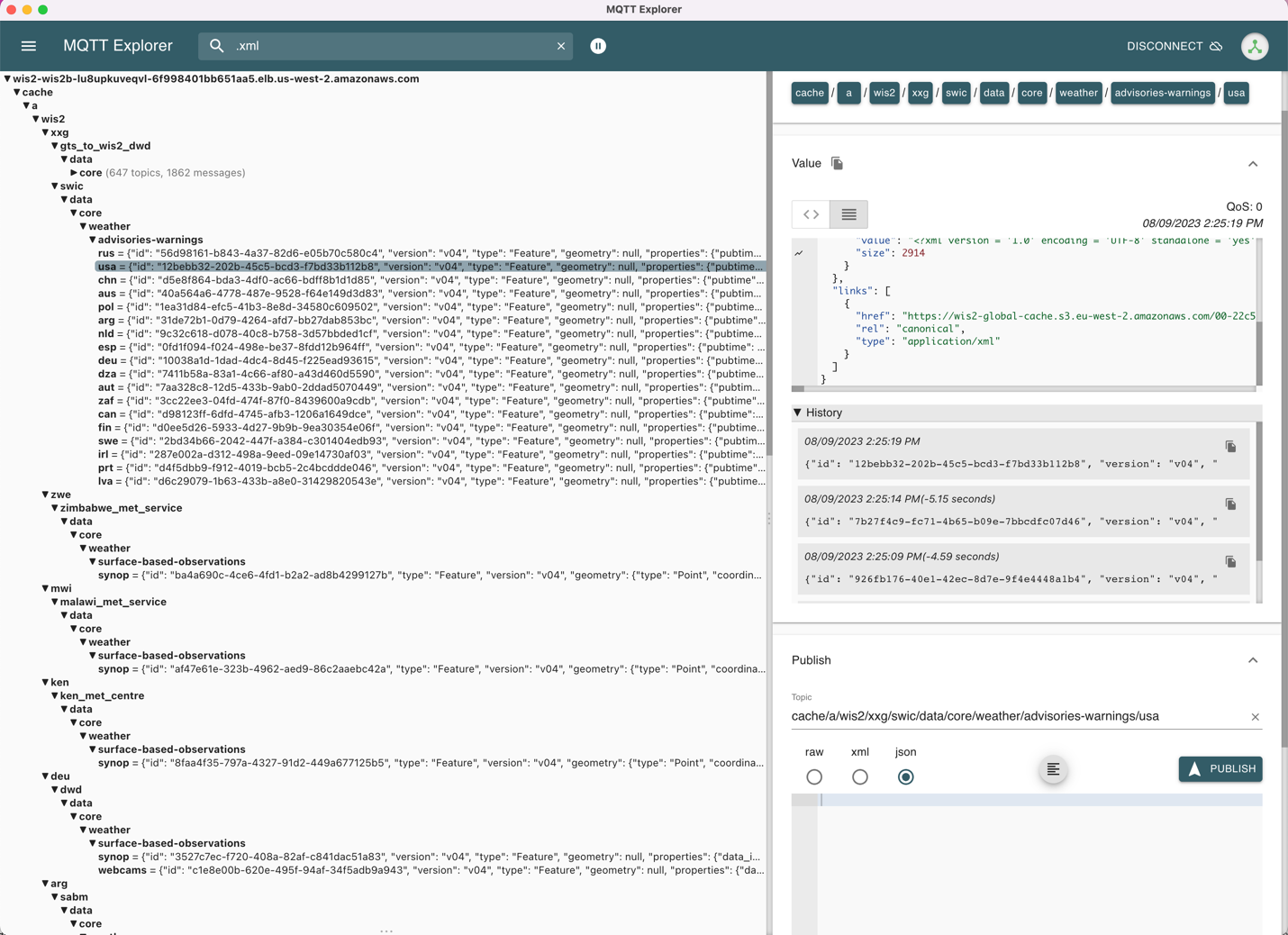Copy the Value to clipboard
1288x935 pixels.
tap(837, 163)
